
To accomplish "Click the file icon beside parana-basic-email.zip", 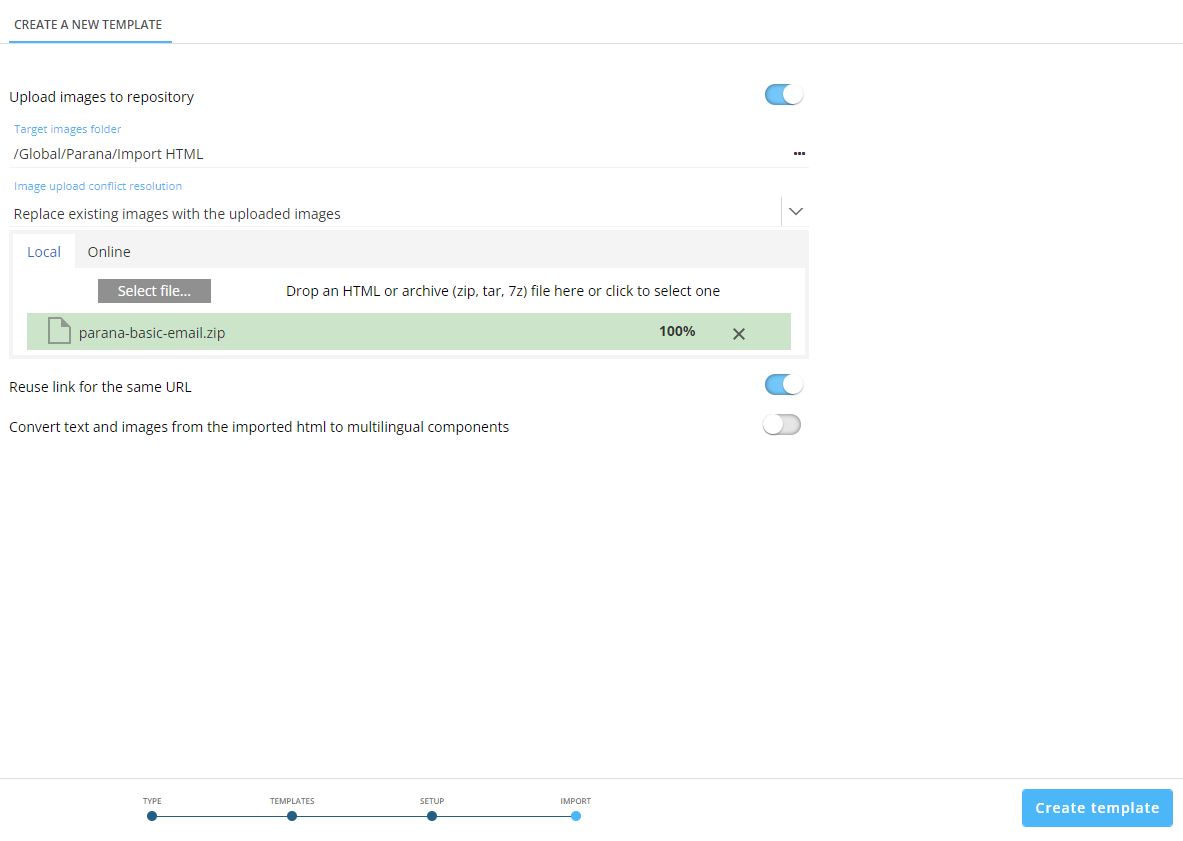I will pyautogui.click(x=60, y=332).
